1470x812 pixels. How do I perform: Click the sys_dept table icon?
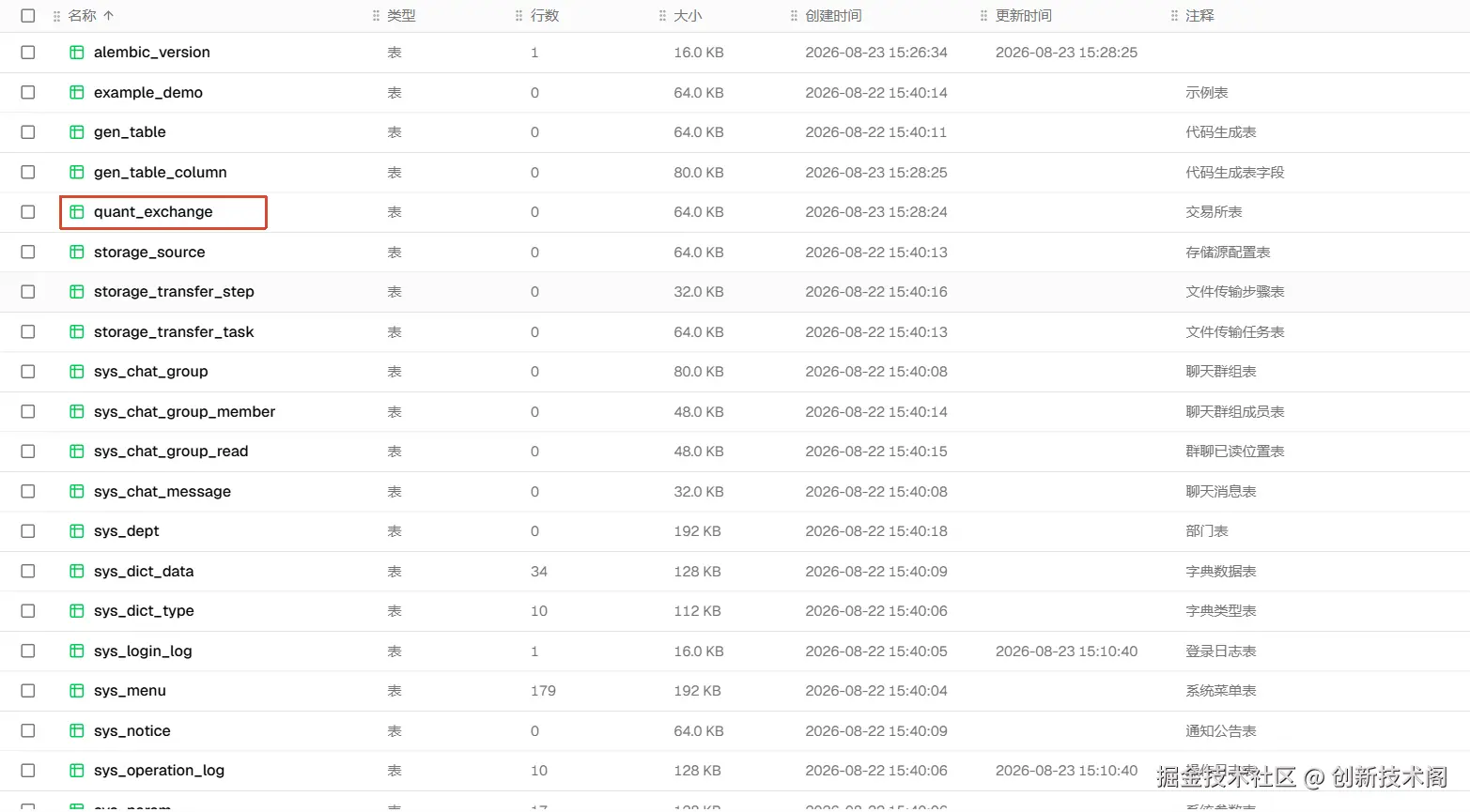[77, 531]
